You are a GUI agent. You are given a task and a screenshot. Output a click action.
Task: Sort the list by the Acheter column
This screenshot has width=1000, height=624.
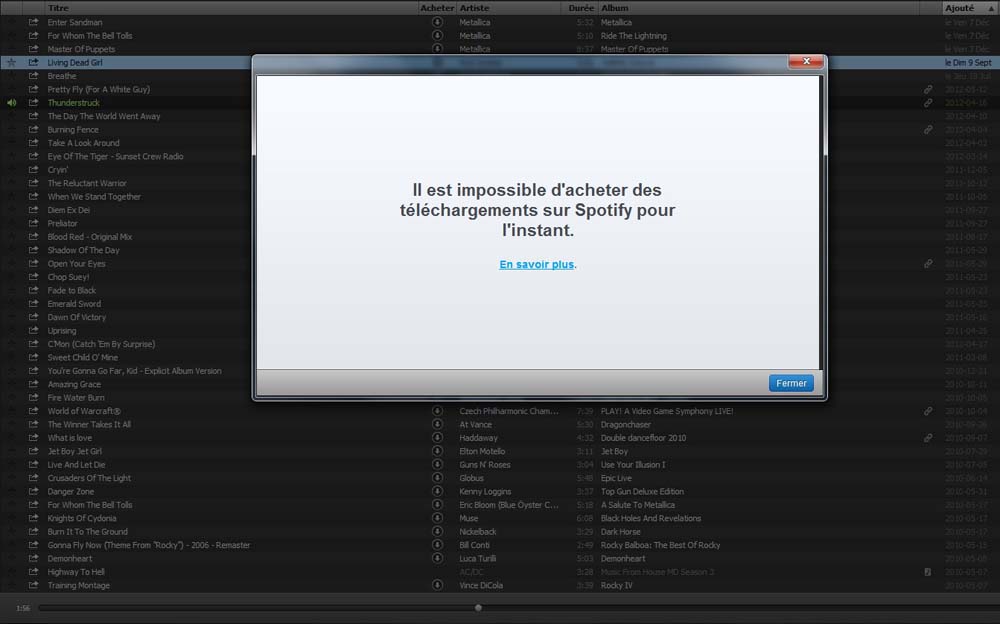click(437, 8)
